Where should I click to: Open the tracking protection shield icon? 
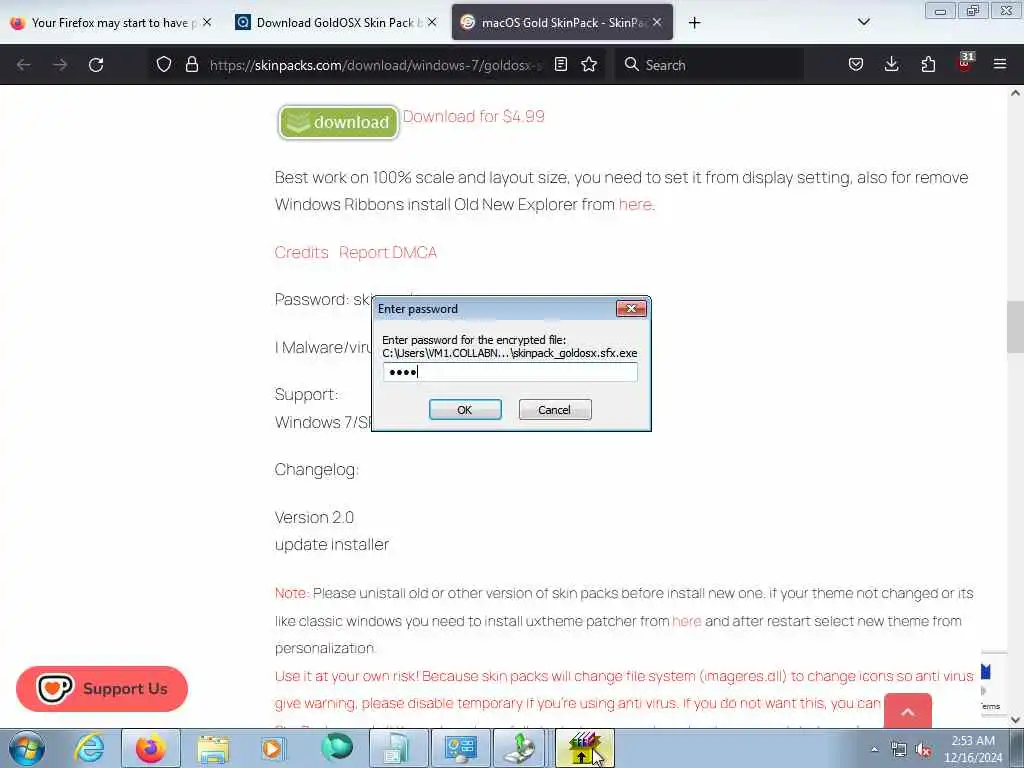point(164,64)
